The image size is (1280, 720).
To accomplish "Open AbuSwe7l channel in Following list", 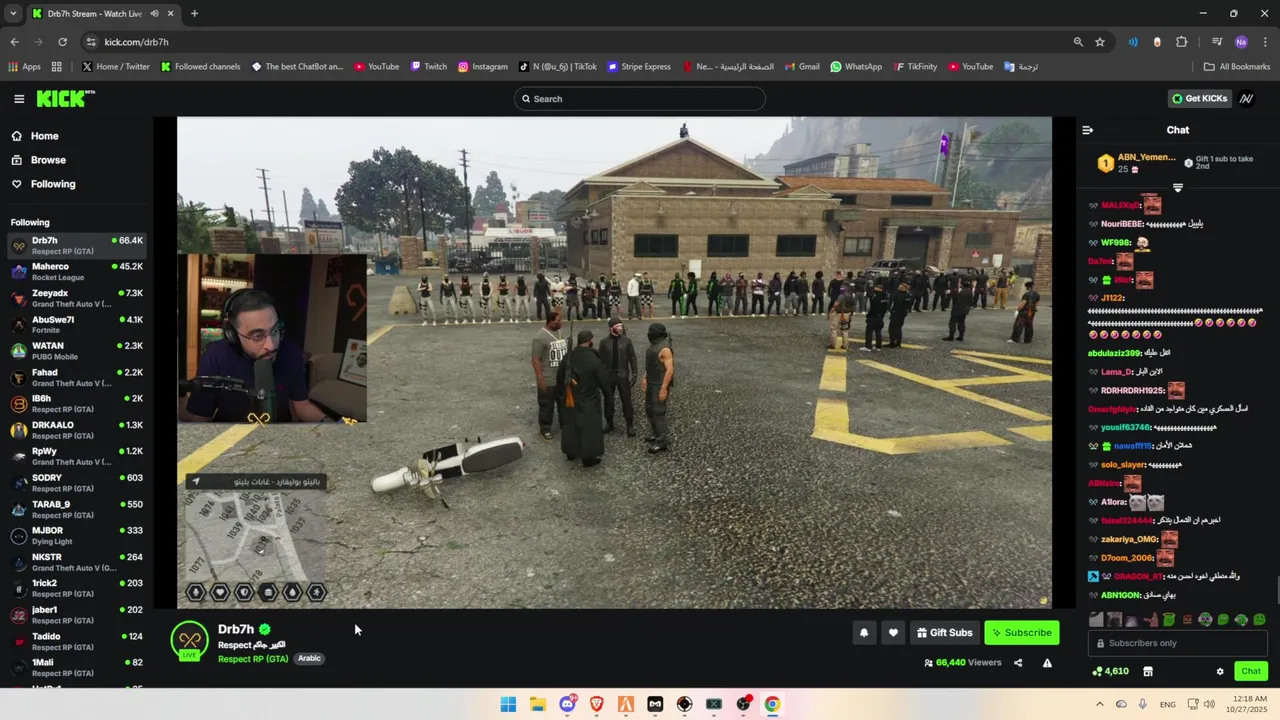I will pos(77,325).
